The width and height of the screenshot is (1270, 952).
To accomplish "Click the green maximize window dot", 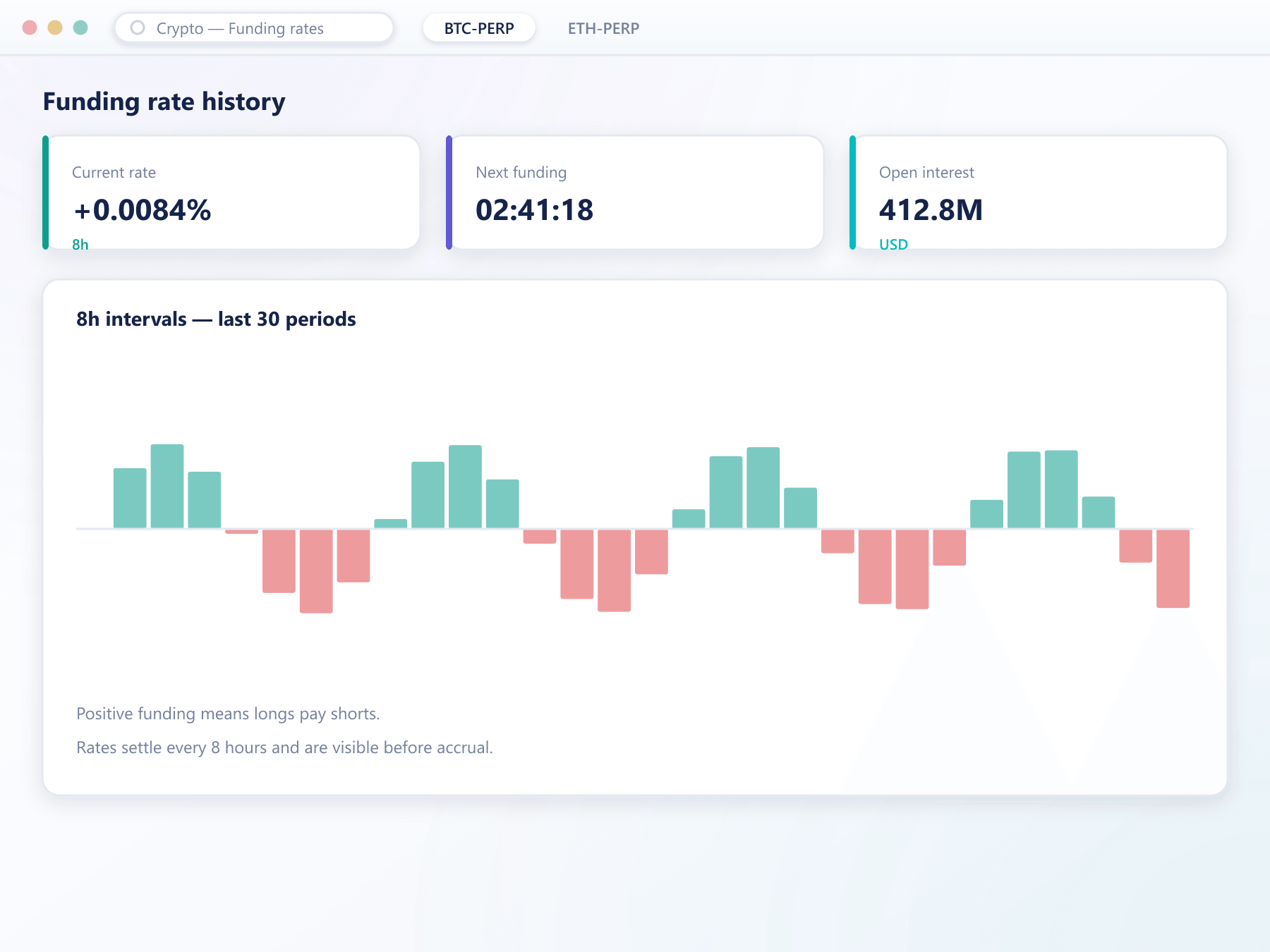I will coord(80,28).
